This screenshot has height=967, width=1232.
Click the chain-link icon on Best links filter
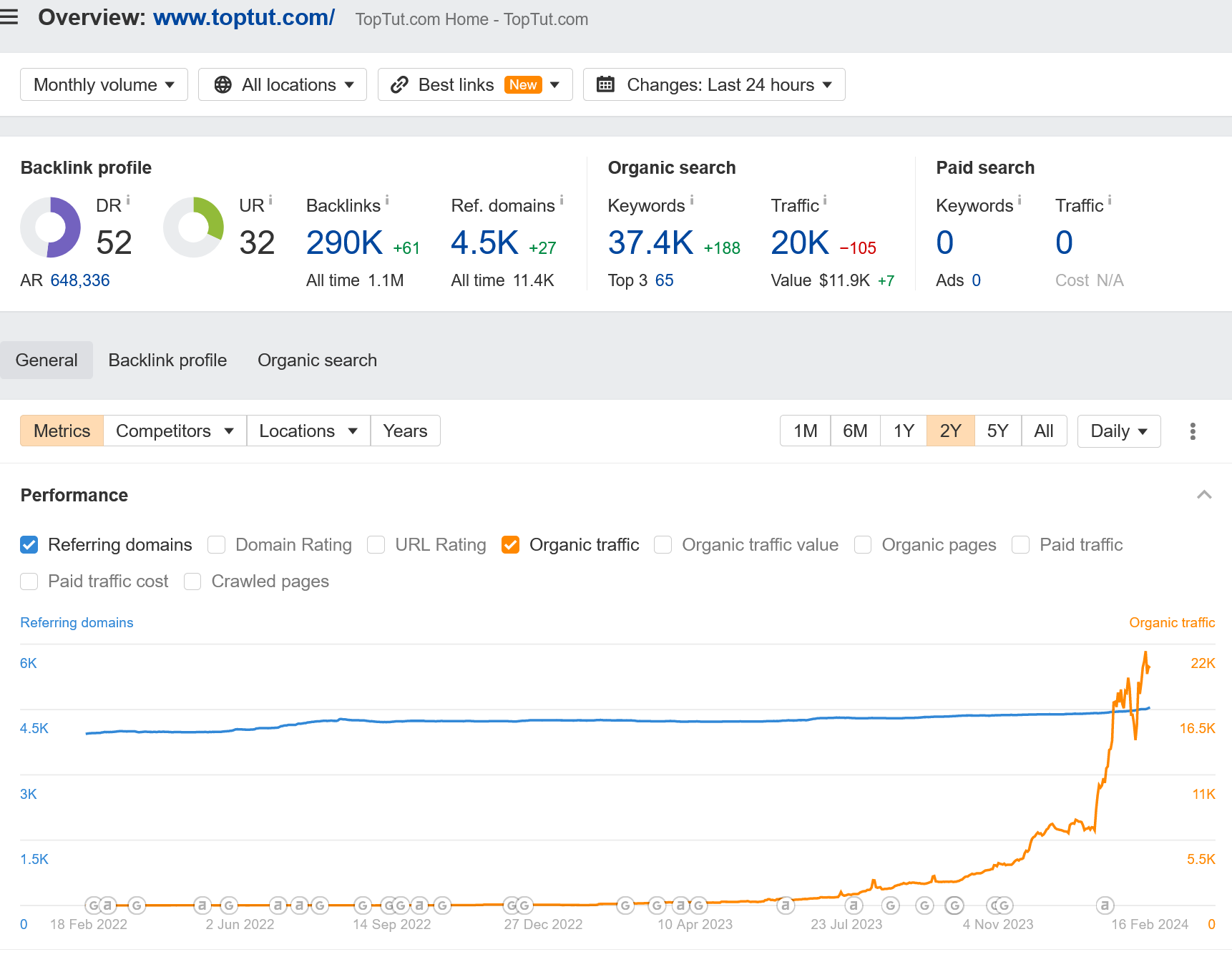pyautogui.click(x=399, y=84)
